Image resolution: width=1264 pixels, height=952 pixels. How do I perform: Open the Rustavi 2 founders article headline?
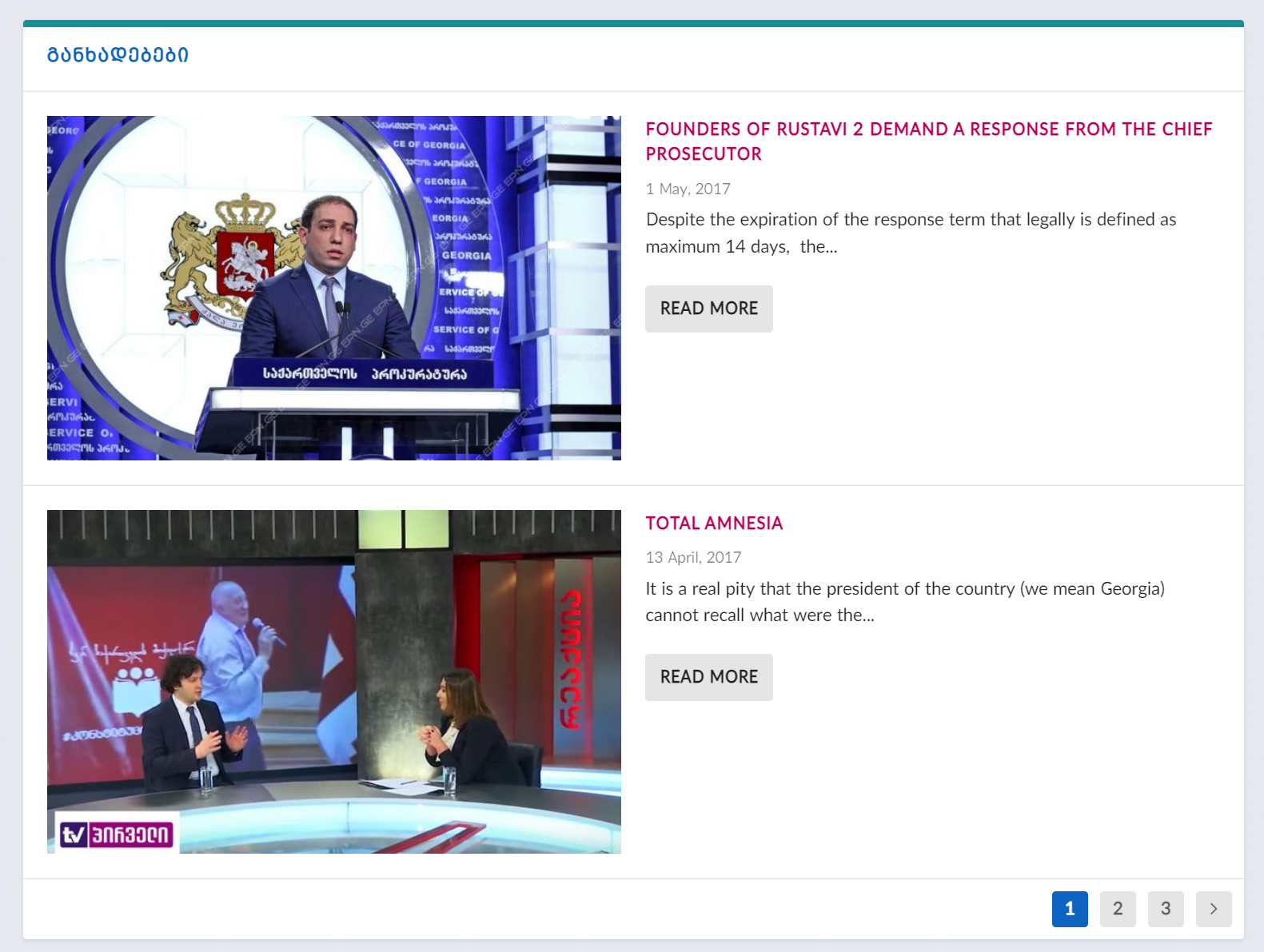[929, 141]
